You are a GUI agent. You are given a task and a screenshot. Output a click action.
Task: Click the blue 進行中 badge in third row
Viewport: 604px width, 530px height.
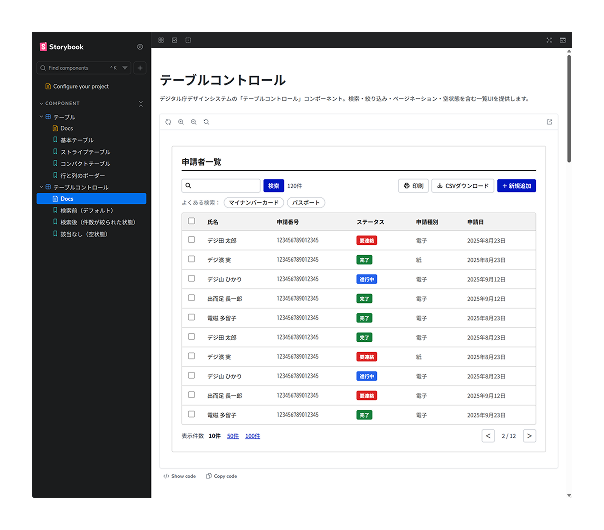[366, 279]
